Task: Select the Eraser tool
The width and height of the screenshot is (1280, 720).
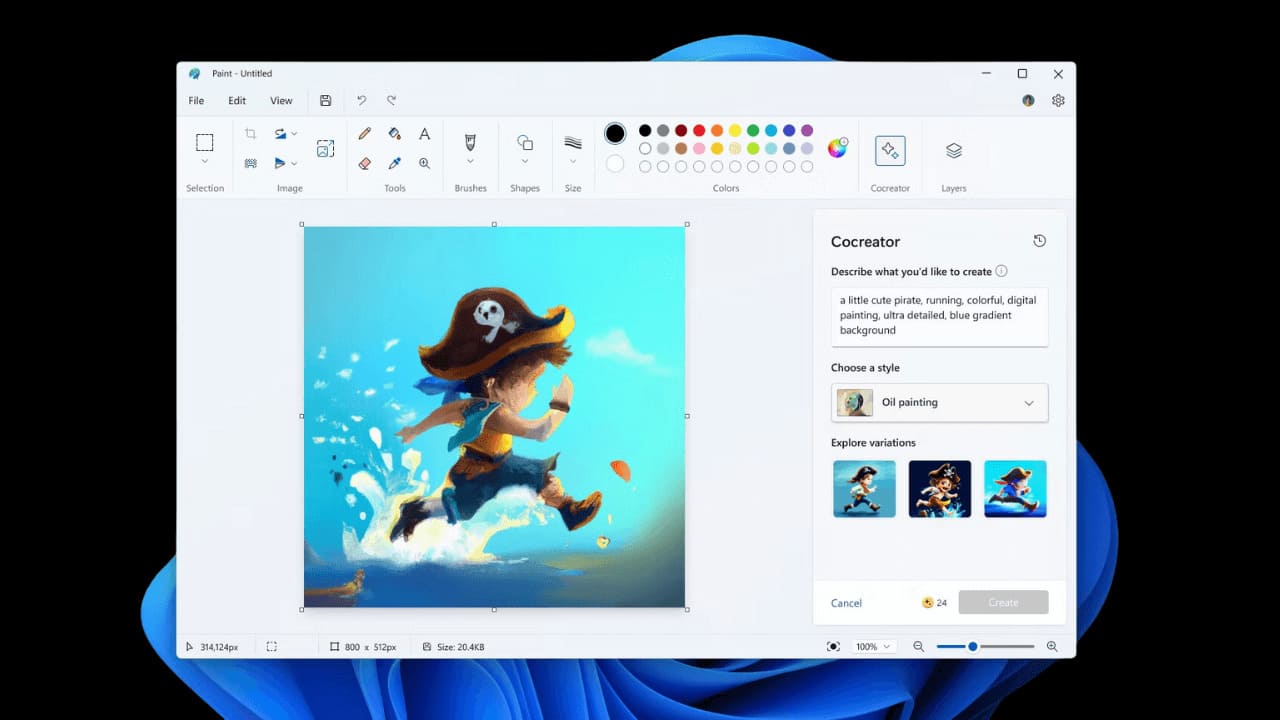Action: 364,163
